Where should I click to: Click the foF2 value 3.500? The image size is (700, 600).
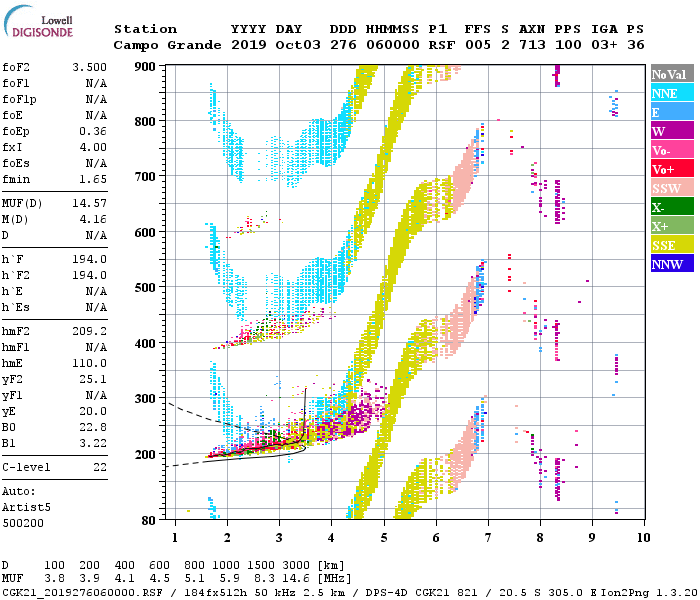click(x=89, y=69)
